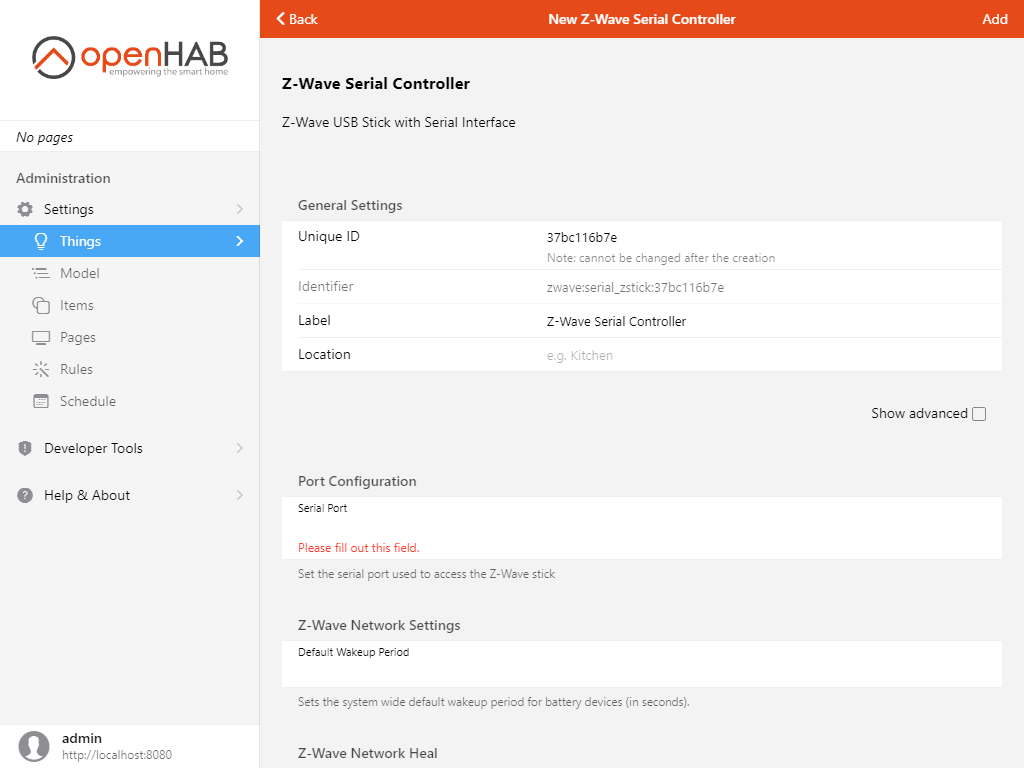Click the Settings gear icon
The width and height of the screenshot is (1024, 768).
25,209
